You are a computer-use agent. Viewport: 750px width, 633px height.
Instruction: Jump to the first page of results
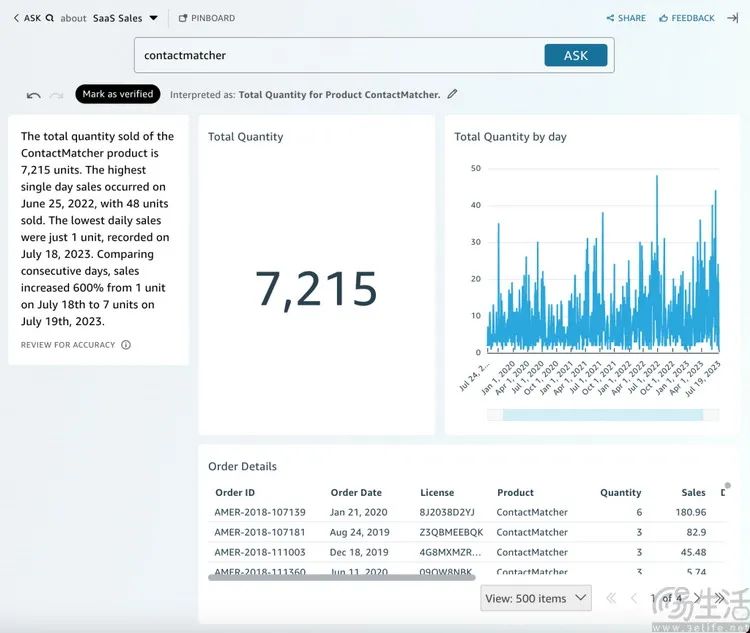point(611,598)
